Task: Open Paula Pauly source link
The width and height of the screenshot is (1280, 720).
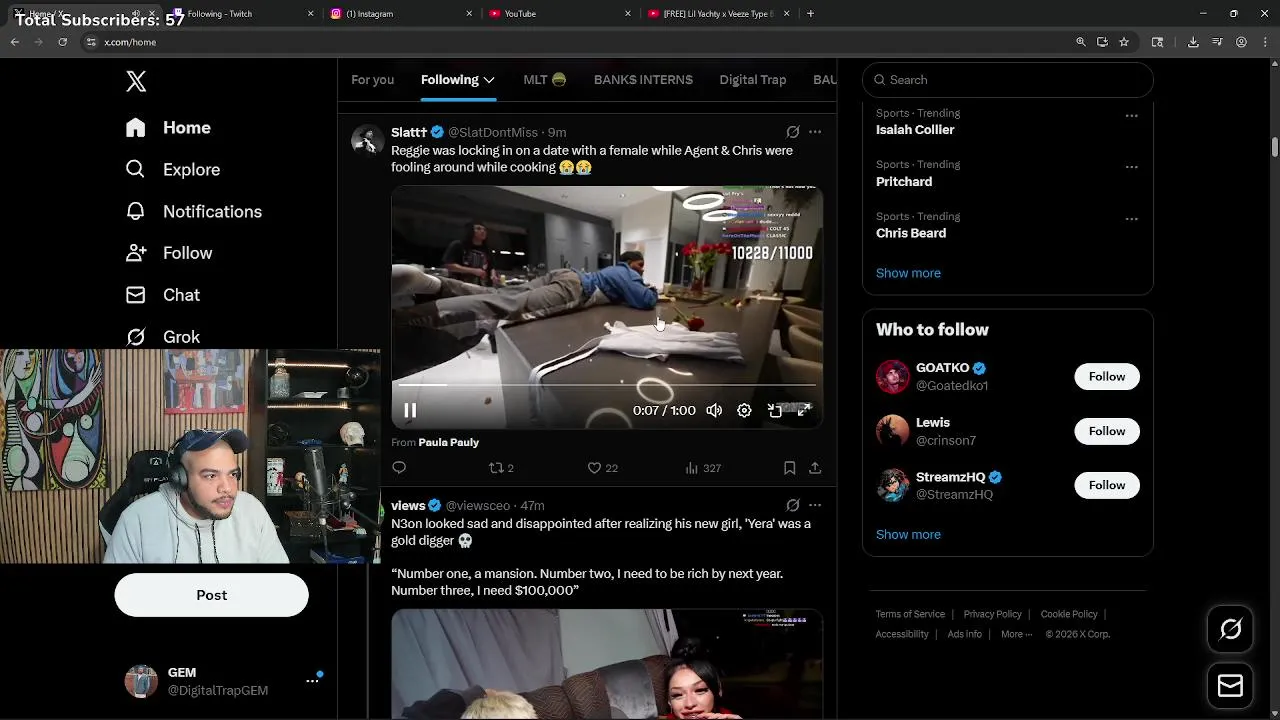Action: click(x=448, y=442)
